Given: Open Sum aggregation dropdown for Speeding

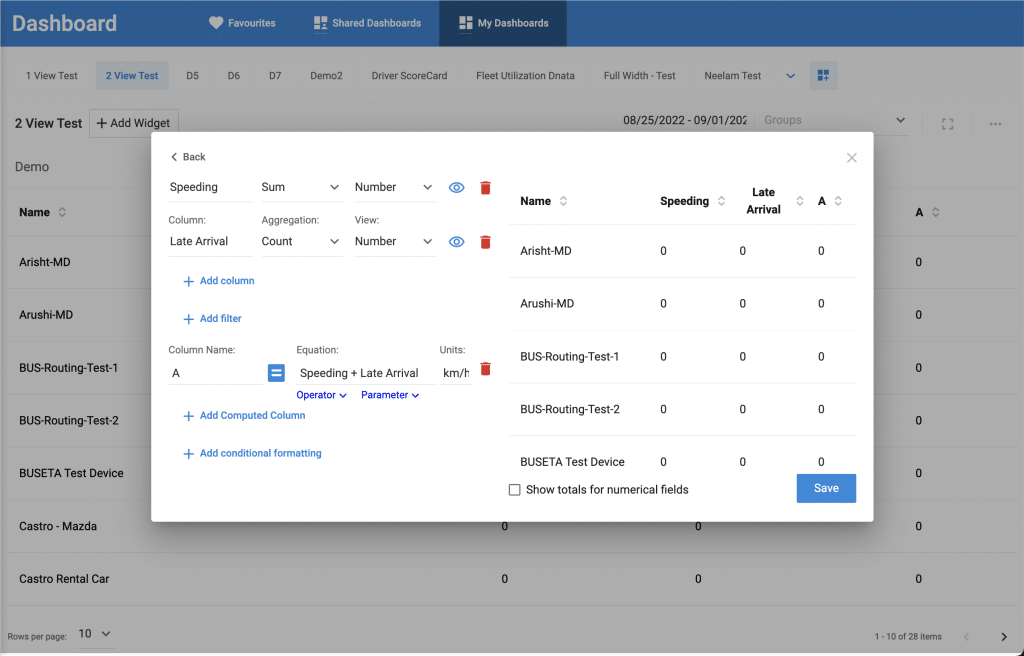Looking at the screenshot, I should [300, 187].
